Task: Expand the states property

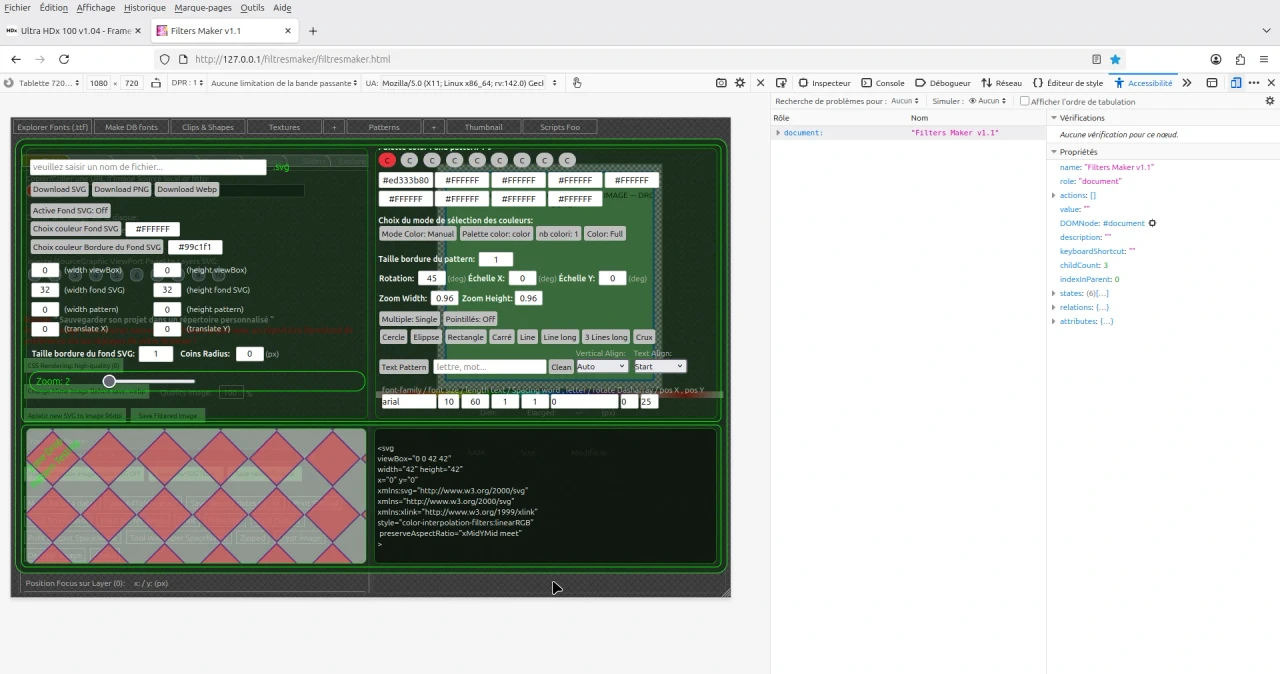Action: click(1054, 293)
